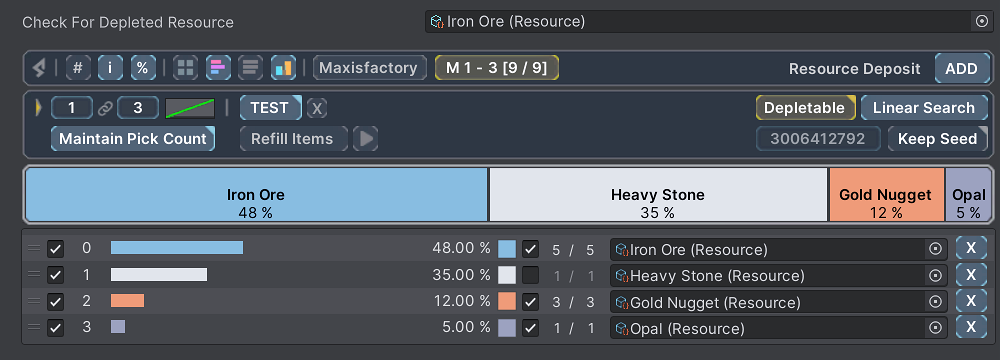The image size is (1000, 360).
Task: Select the grid layout view icon
Action: [186, 68]
